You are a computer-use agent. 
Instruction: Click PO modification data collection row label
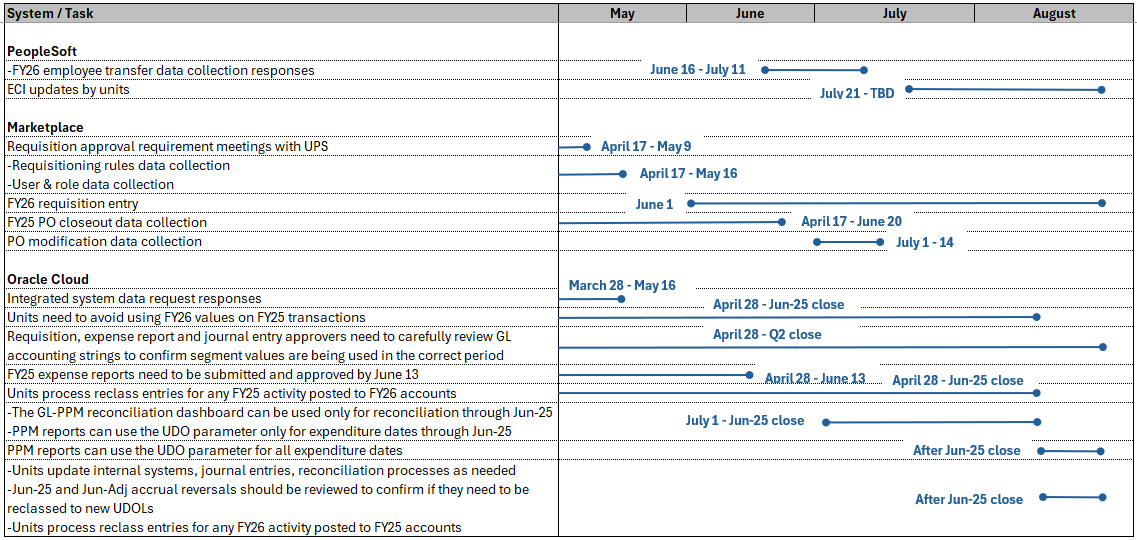105,241
